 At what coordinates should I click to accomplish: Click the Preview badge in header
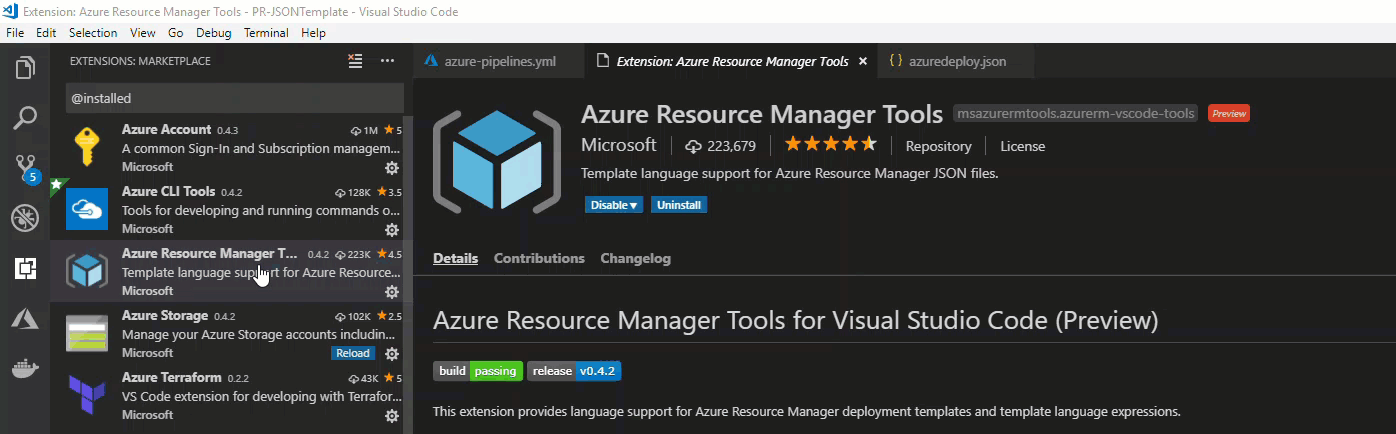pyautogui.click(x=1229, y=113)
